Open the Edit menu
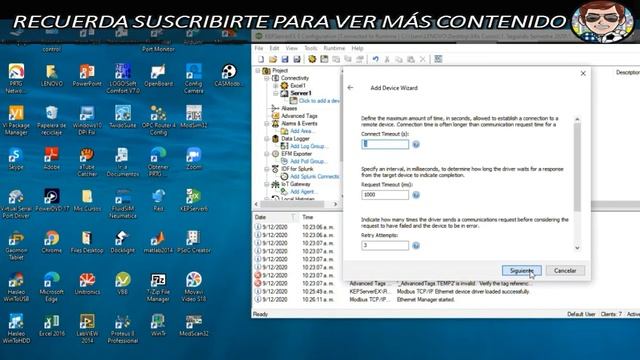Screen dimensions: 640x360 pos(274,48)
